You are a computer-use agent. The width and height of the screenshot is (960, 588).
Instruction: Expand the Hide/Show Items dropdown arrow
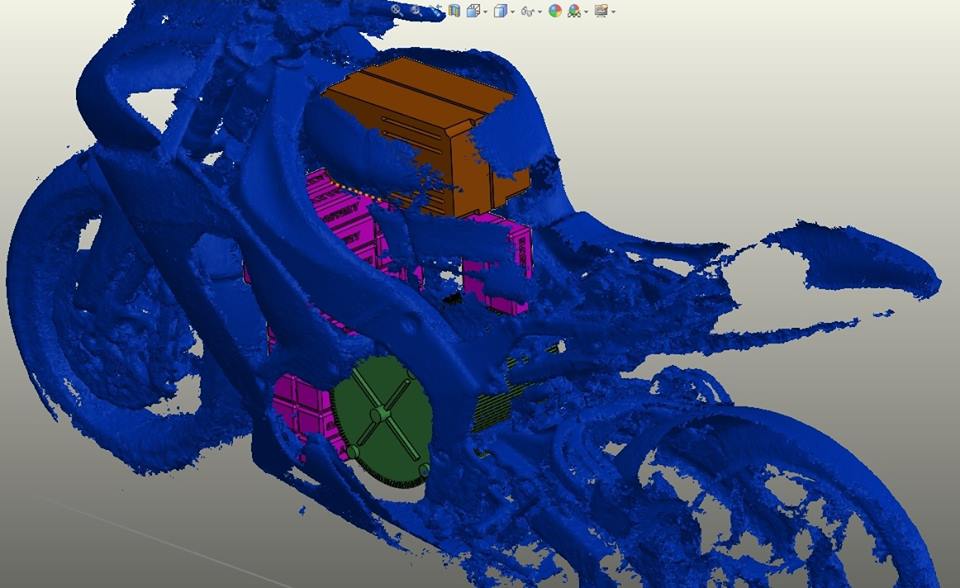click(538, 12)
